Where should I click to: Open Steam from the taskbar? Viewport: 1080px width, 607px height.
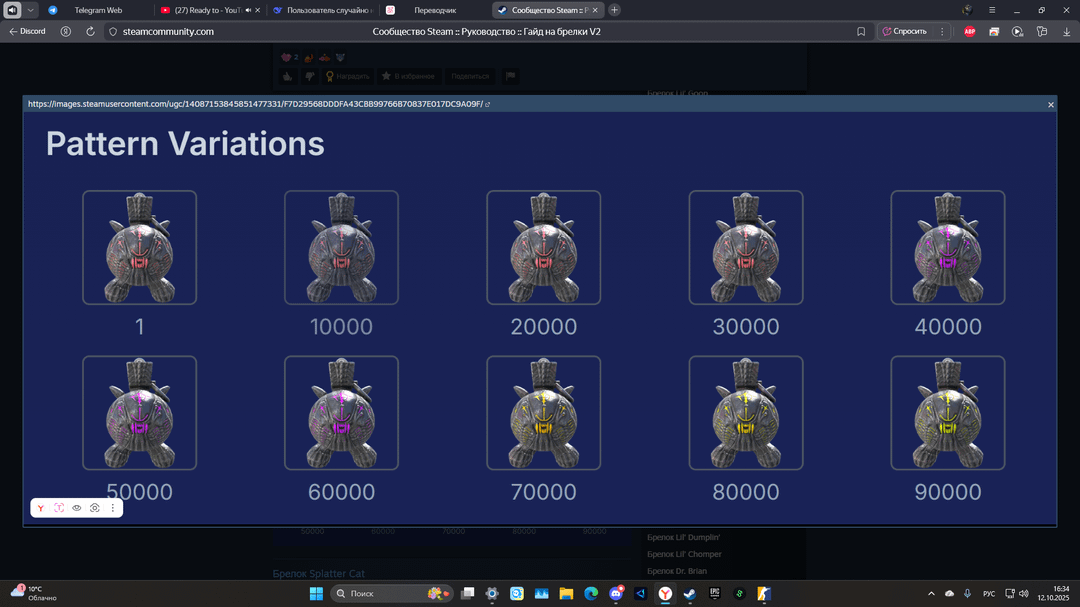pyautogui.click(x=689, y=593)
